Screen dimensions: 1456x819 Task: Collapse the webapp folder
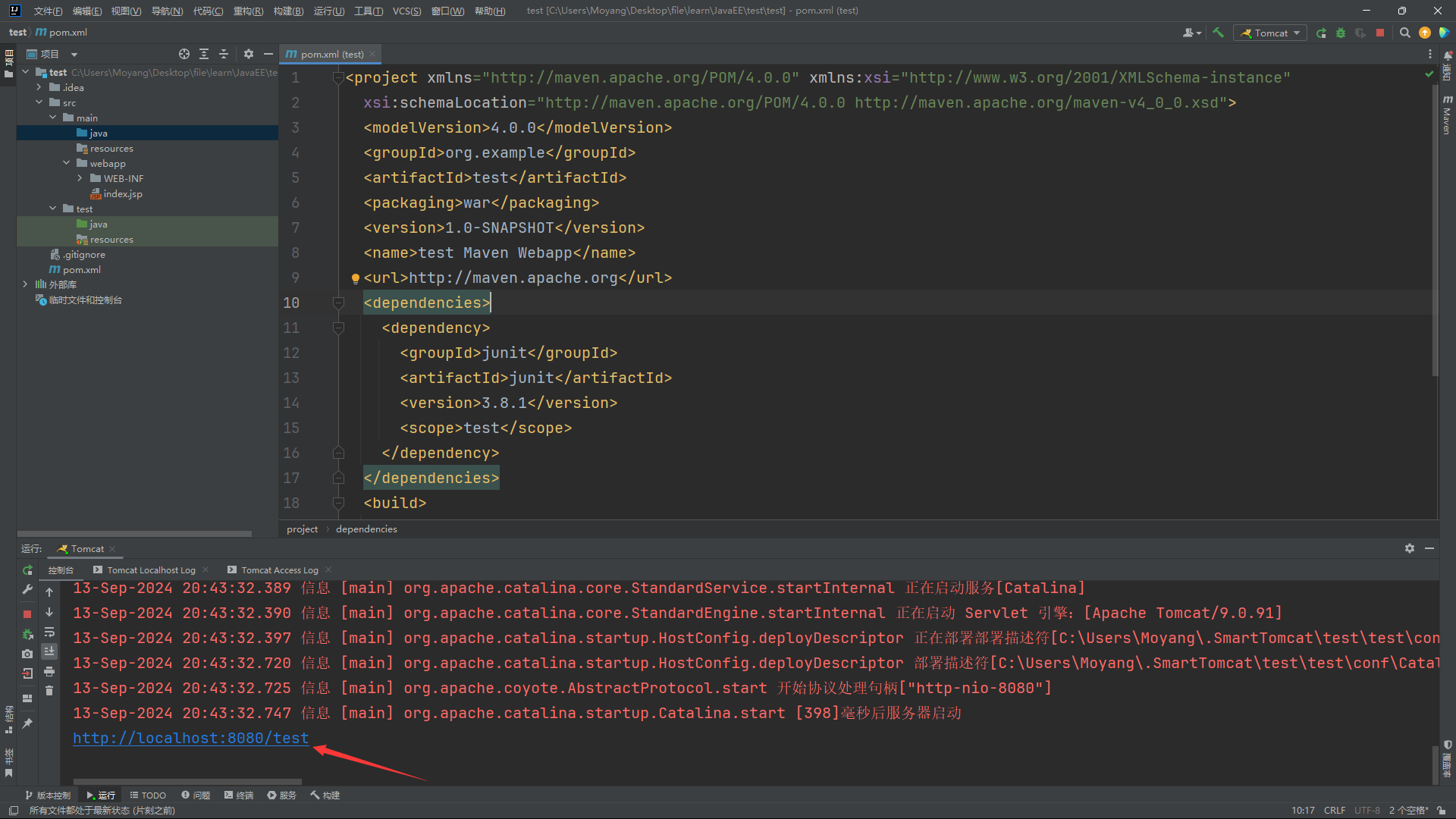tap(67, 163)
